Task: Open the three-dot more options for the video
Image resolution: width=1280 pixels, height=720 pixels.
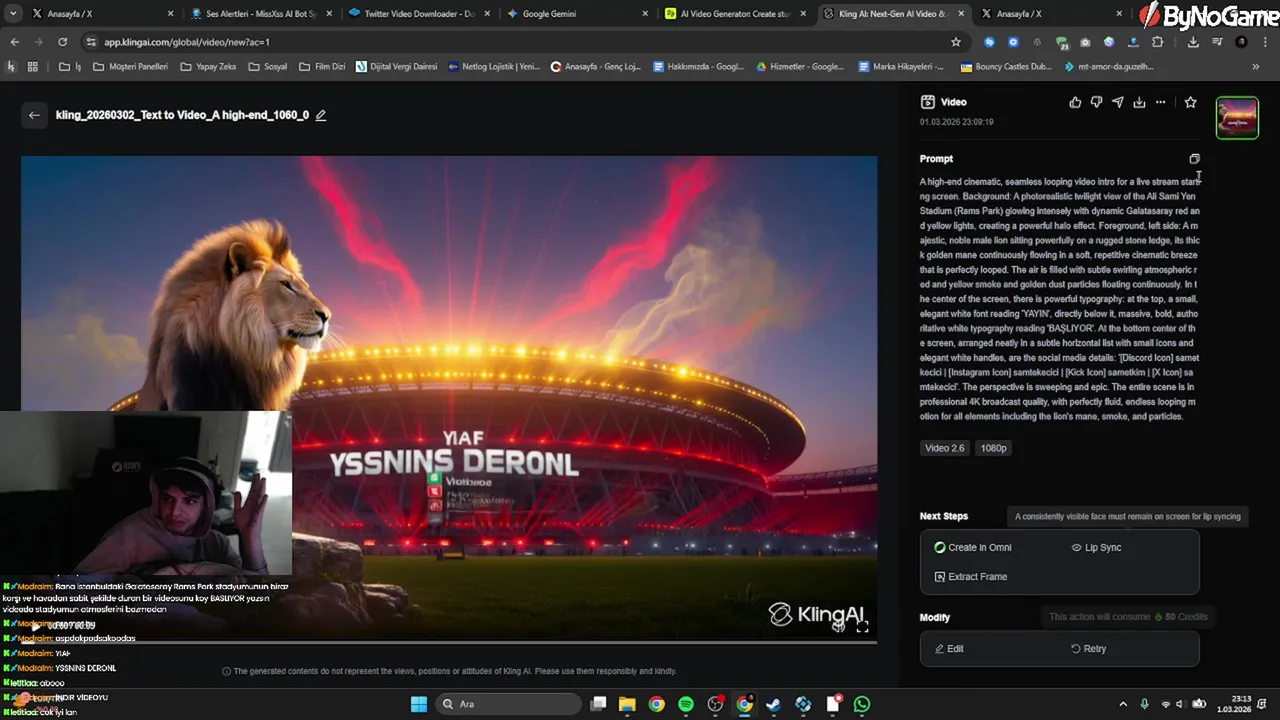Action: click(x=1160, y=102)
